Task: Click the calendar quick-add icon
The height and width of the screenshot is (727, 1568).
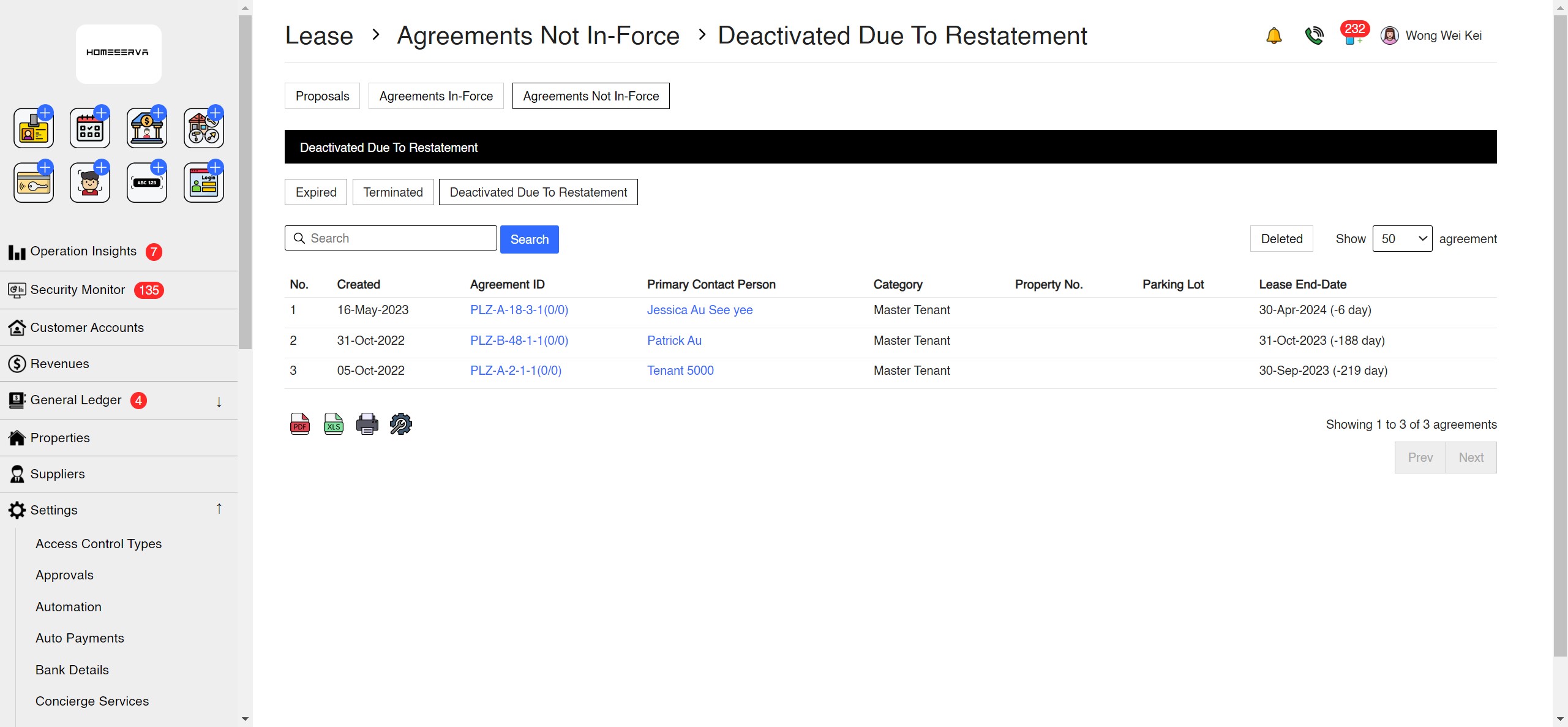Action: (x=89, y=127)
